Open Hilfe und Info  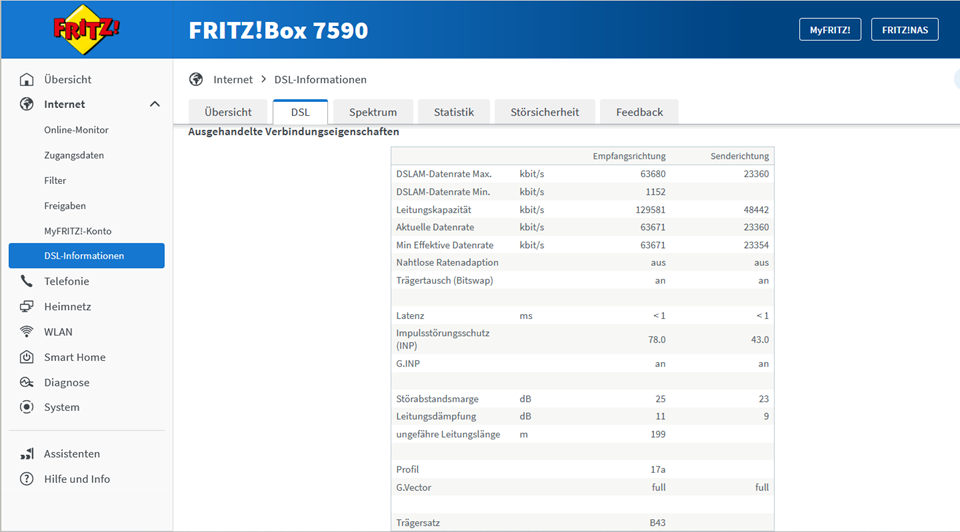point(77,479)
